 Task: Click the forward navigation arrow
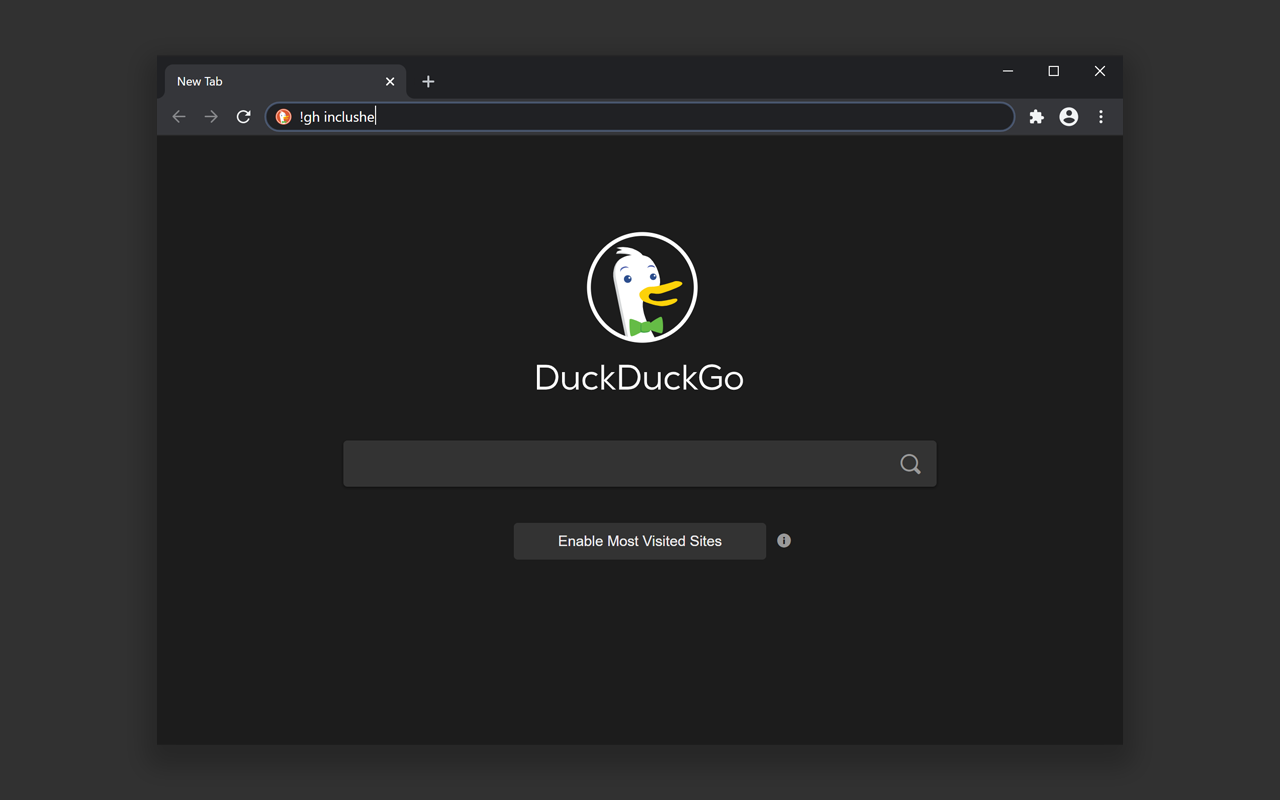(211, 117)
